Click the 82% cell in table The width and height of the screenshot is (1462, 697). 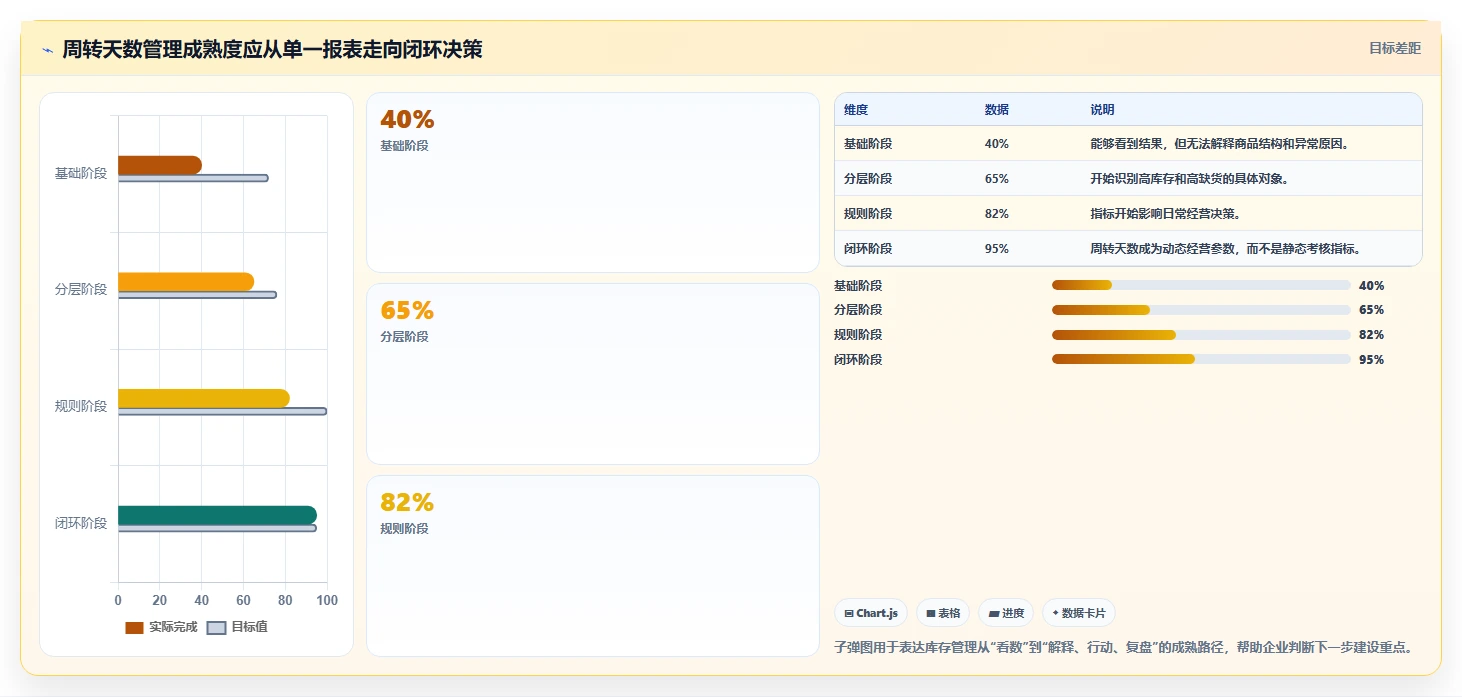tap(996, 213)
